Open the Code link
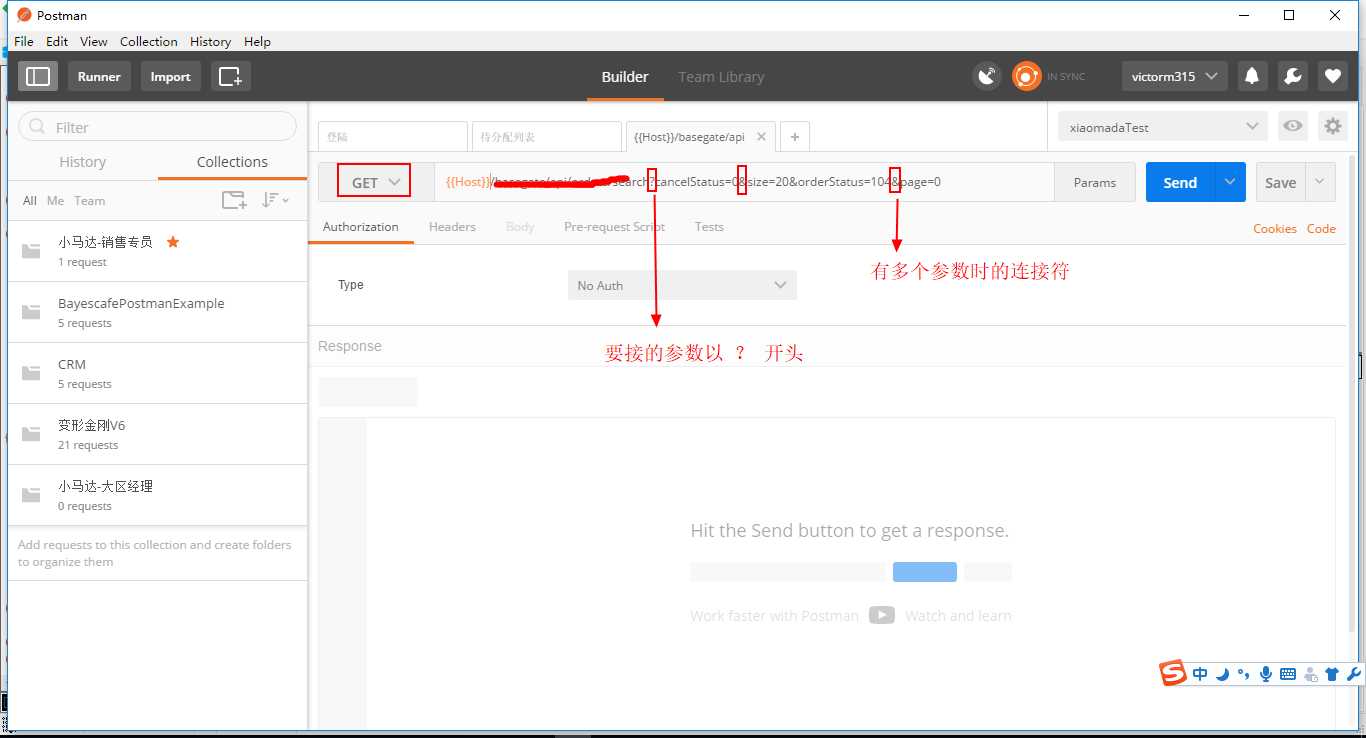This screenshot has height=738, width=1366. click(1321, 228)
